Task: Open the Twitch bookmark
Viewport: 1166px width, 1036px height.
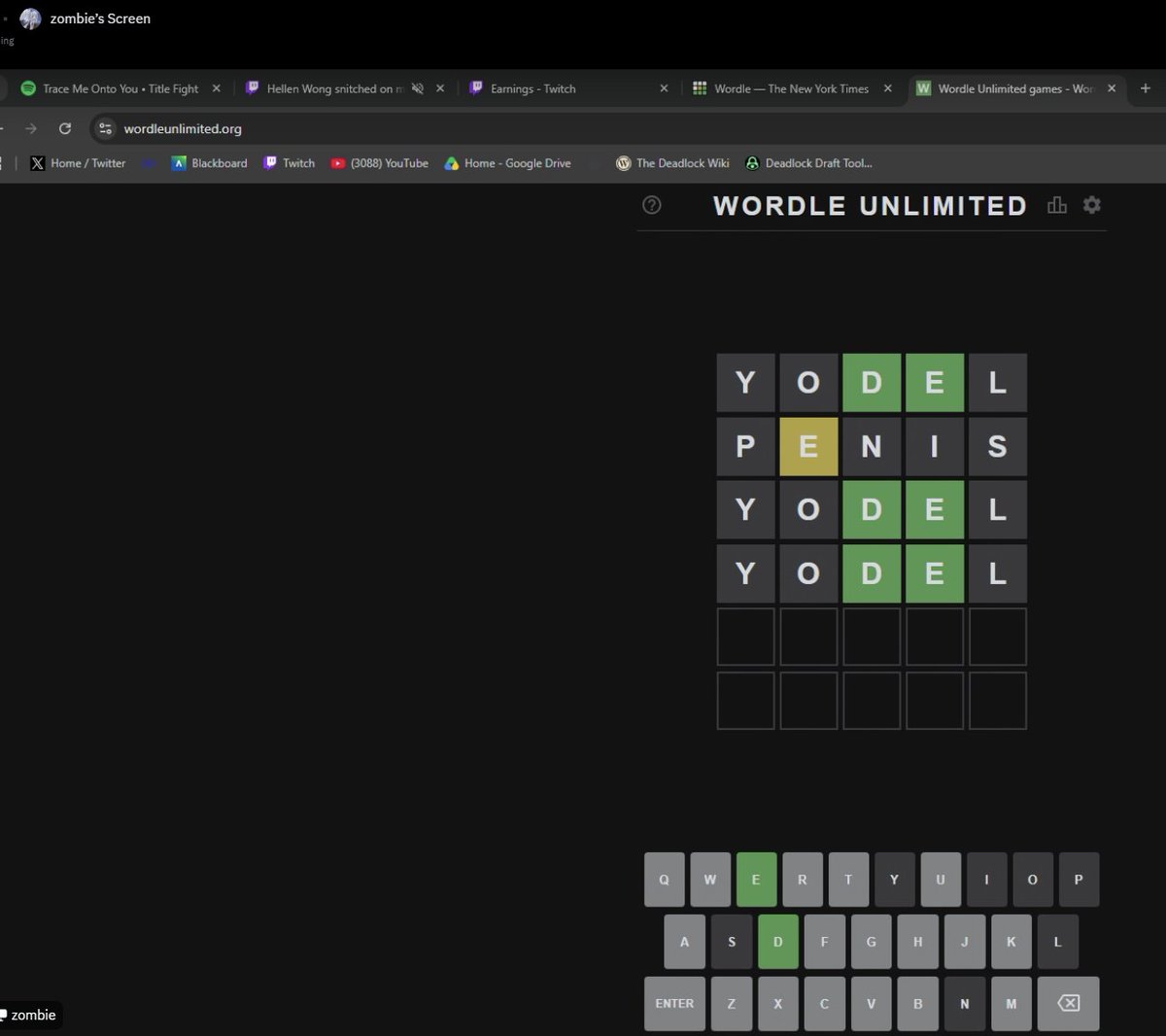Action: [x=289, y=163]
